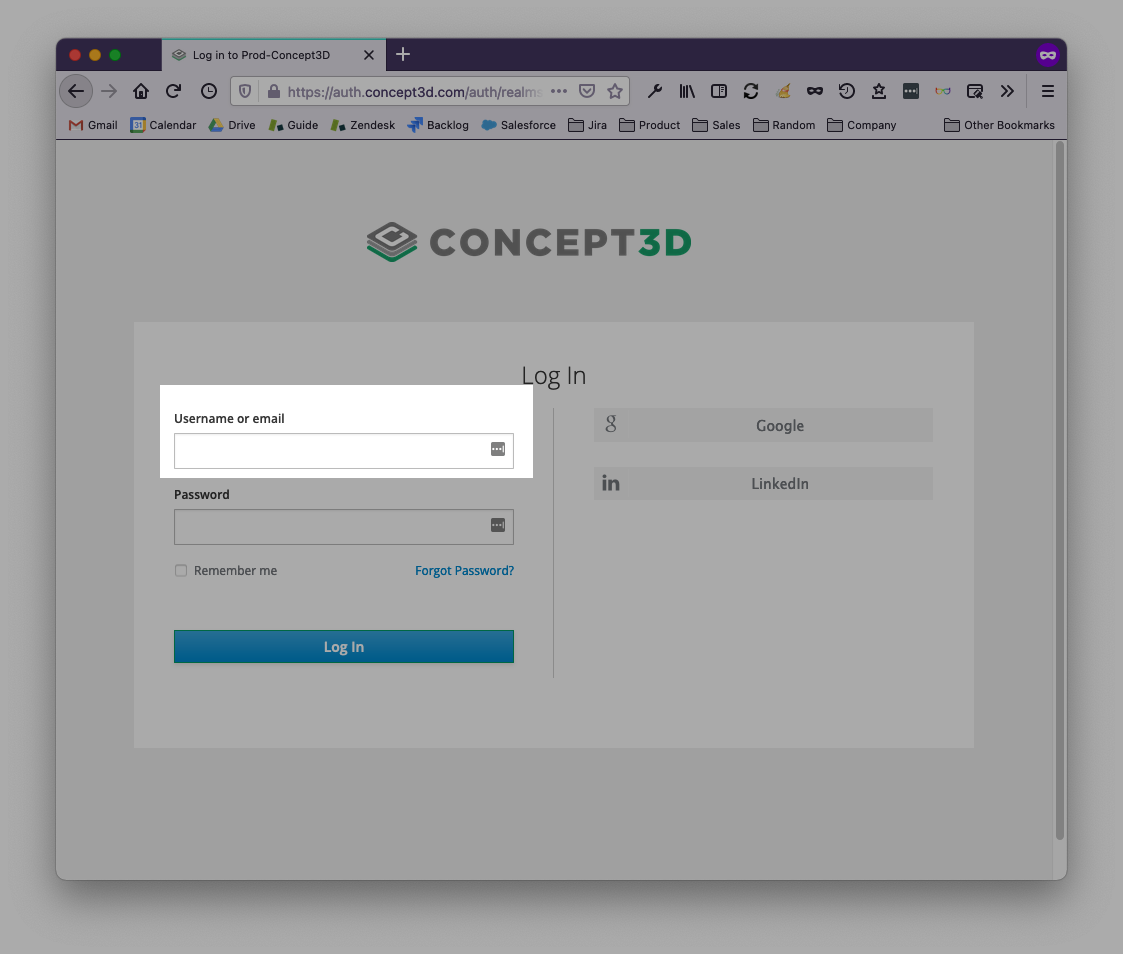Open the Calendar bookmark

[x=163, y=125]
